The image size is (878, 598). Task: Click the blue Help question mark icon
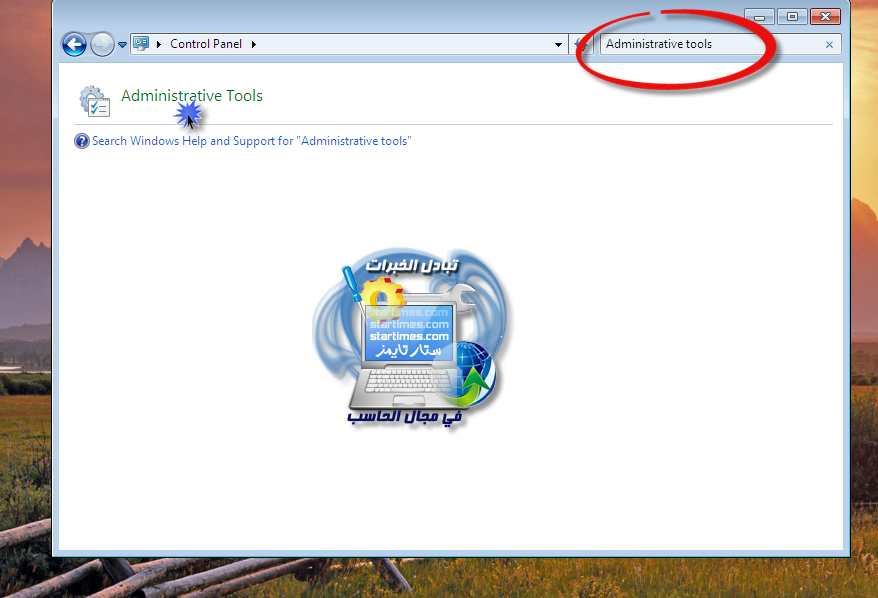click(82, 141)
